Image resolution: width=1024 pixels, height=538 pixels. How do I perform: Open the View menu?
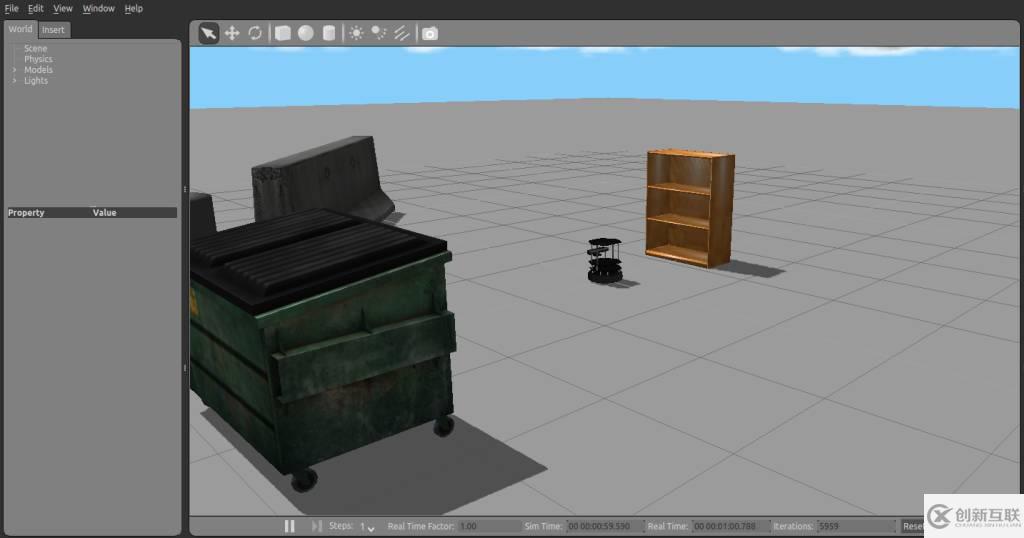click(63, 8)
